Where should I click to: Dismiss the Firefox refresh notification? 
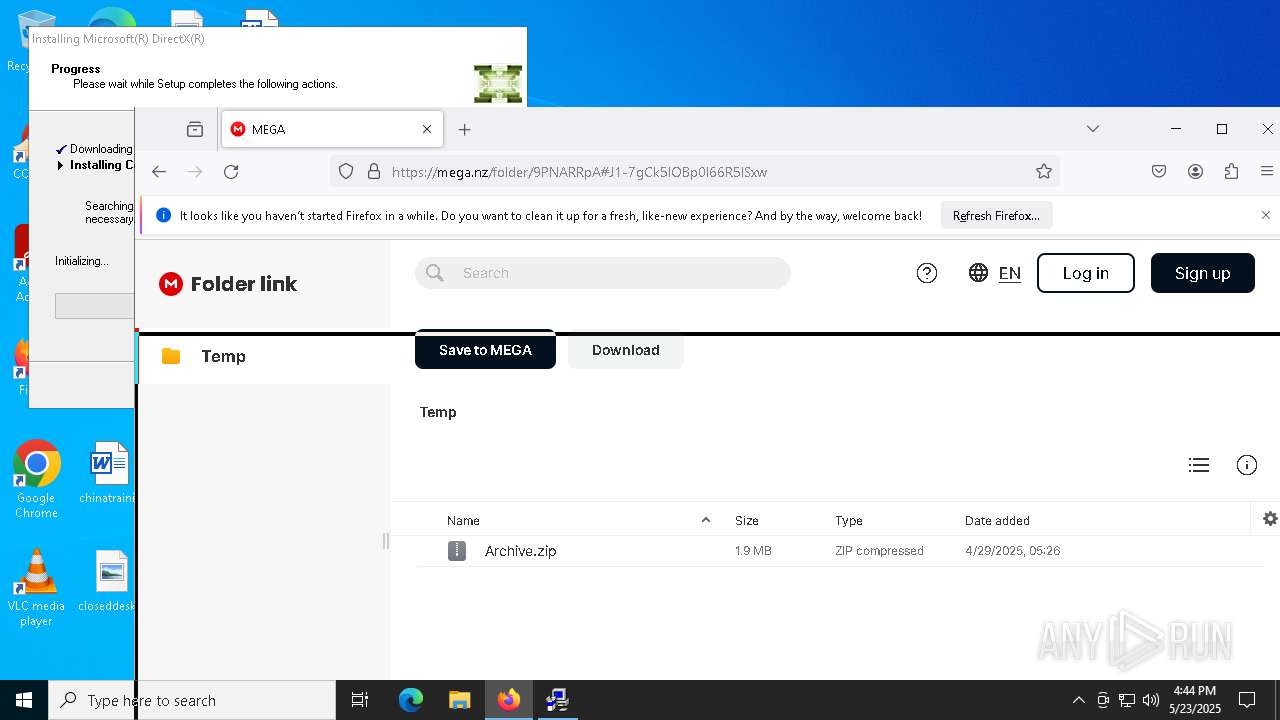click(1266, 215)
